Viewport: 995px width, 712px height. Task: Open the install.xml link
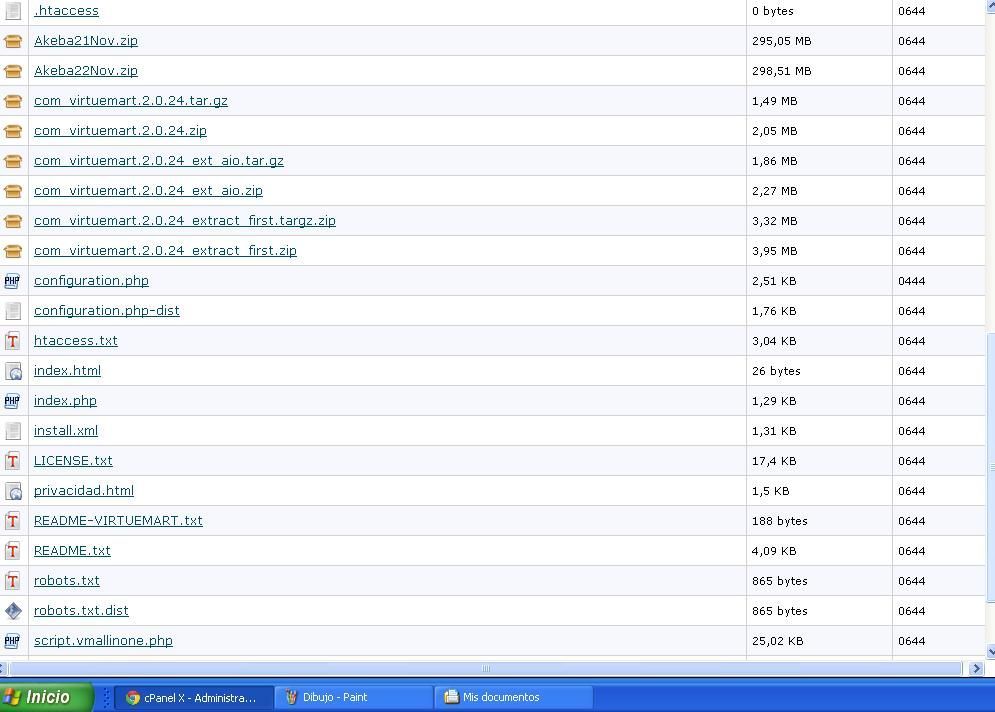(66, 430)
